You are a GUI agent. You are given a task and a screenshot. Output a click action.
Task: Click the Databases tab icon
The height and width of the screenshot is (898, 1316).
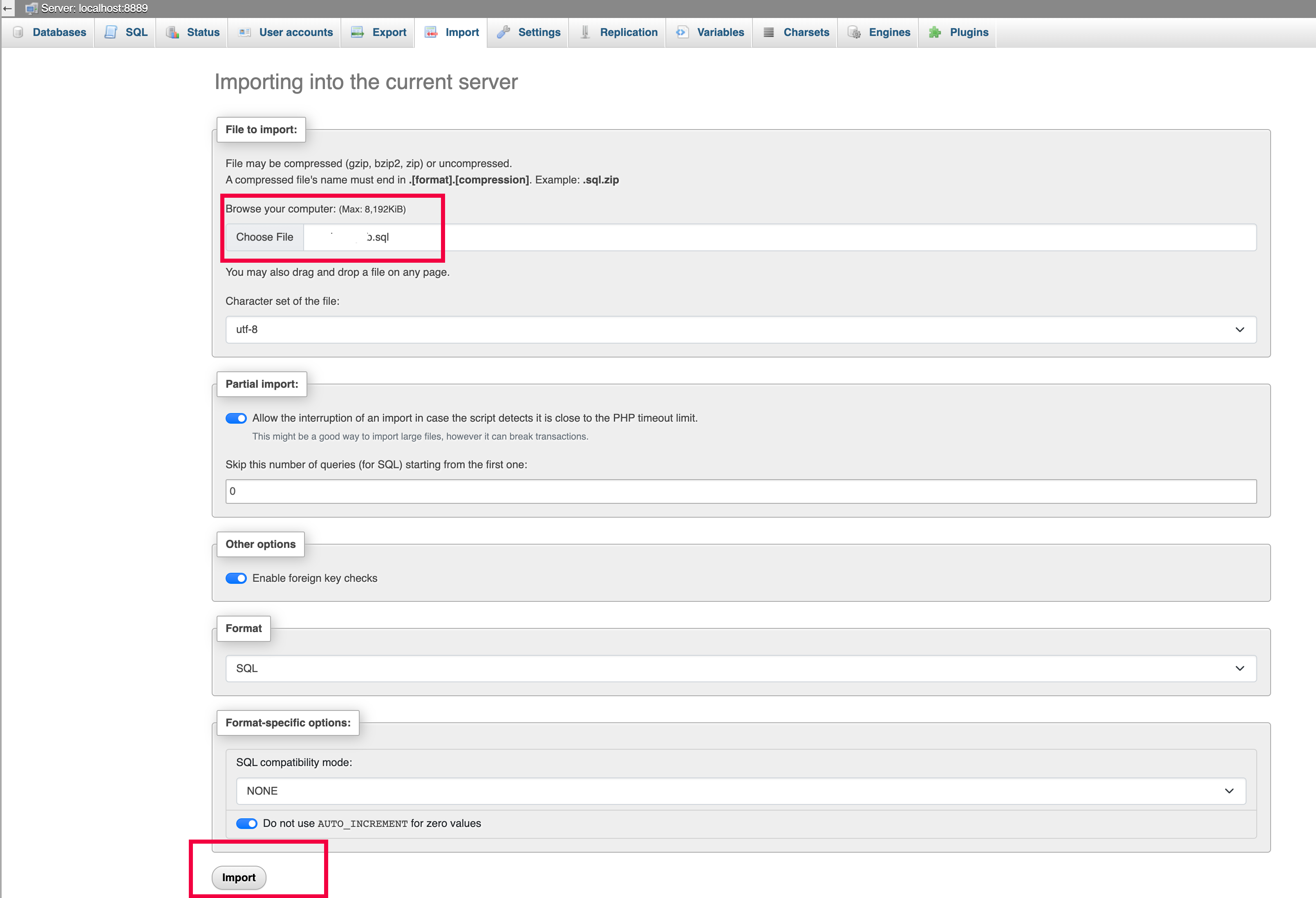click(18, 32)
